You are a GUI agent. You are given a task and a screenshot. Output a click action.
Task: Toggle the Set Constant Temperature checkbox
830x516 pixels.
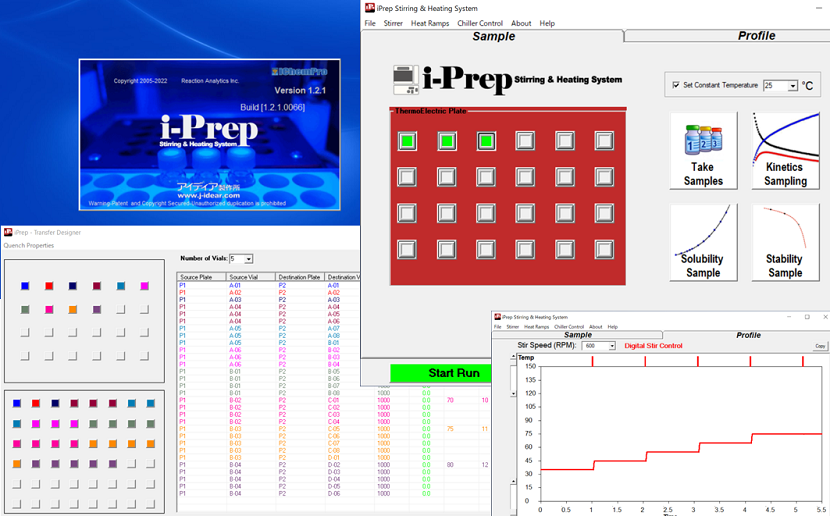coord(676,86)
